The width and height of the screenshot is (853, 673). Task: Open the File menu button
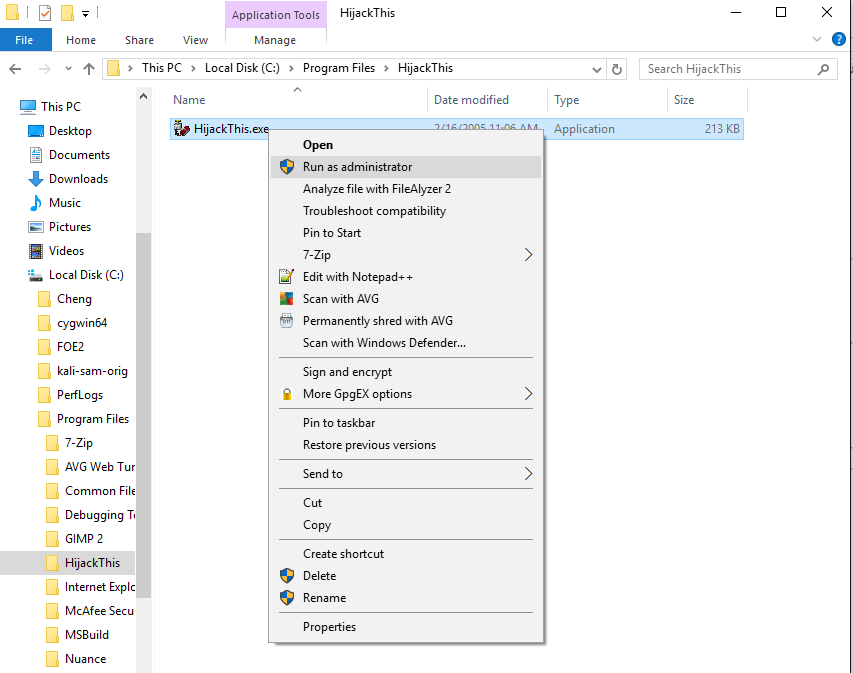pos(25,40)
